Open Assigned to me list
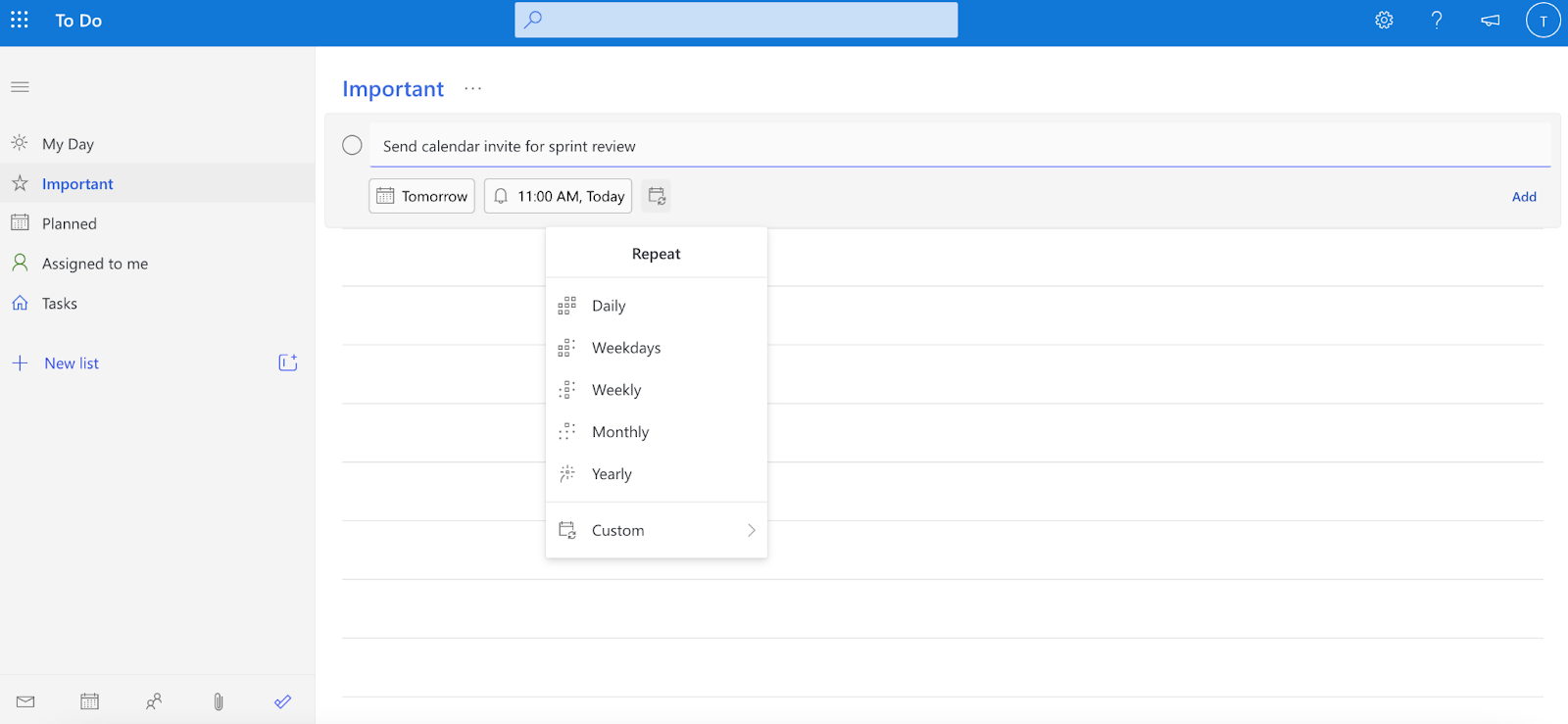Viewport: 1568px width, 724px height. (x=157, y=264)
